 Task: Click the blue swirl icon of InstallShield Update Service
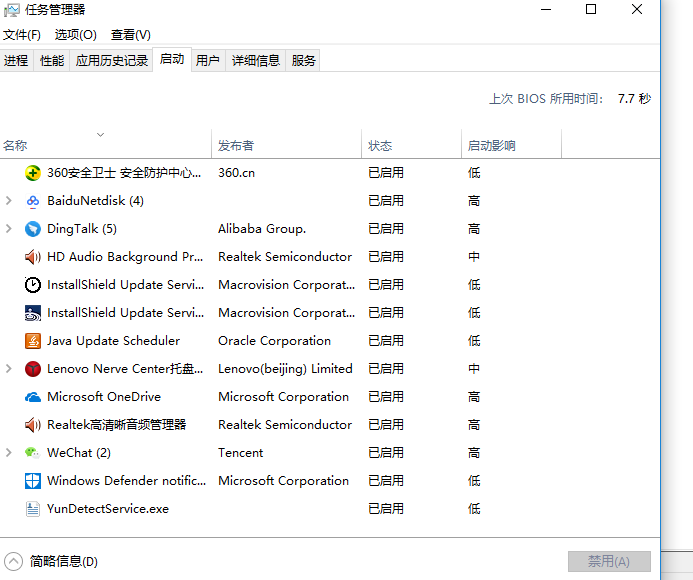click(33, 313)
